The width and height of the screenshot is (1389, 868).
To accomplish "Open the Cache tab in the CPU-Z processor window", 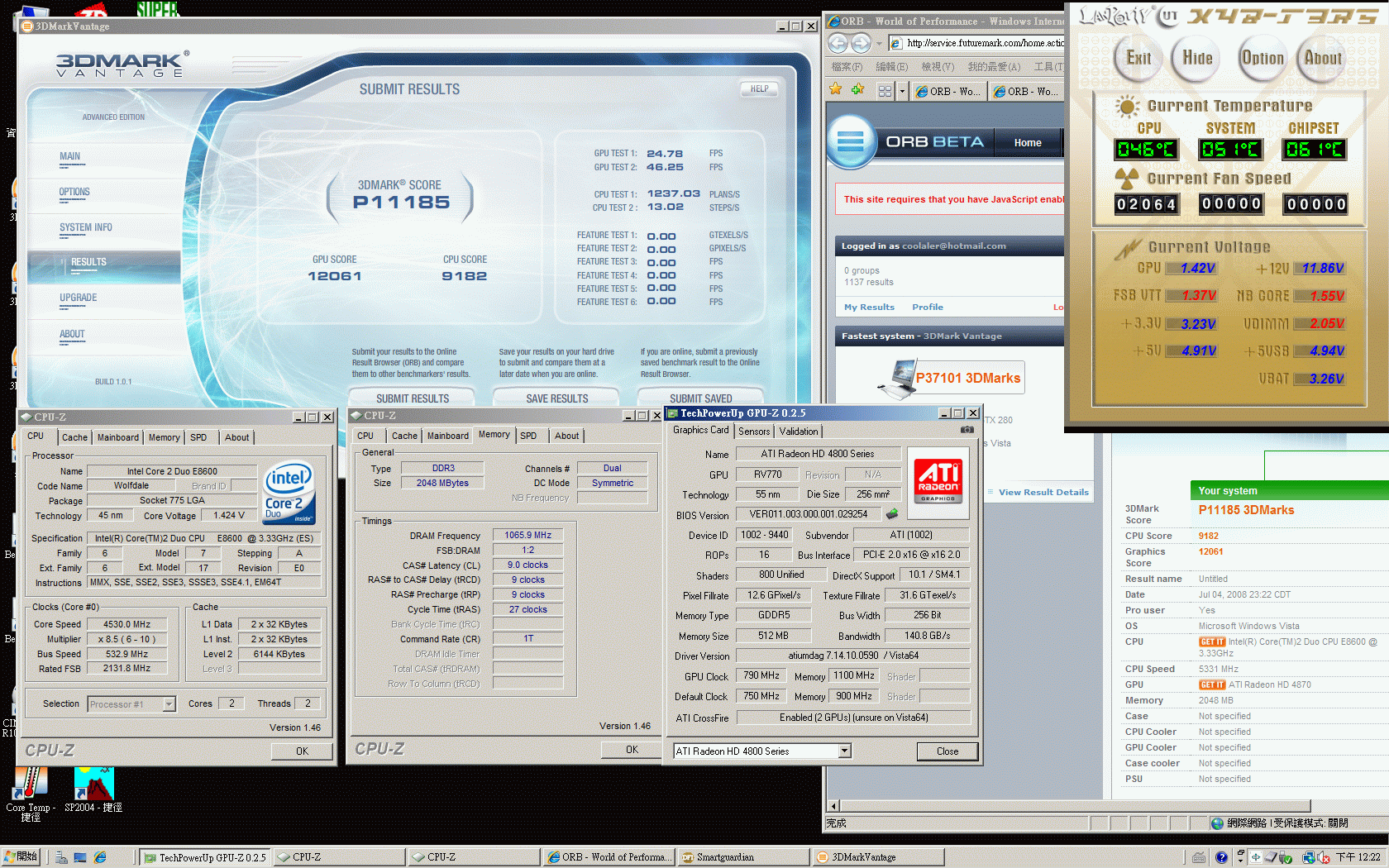I will coord(74,437).
